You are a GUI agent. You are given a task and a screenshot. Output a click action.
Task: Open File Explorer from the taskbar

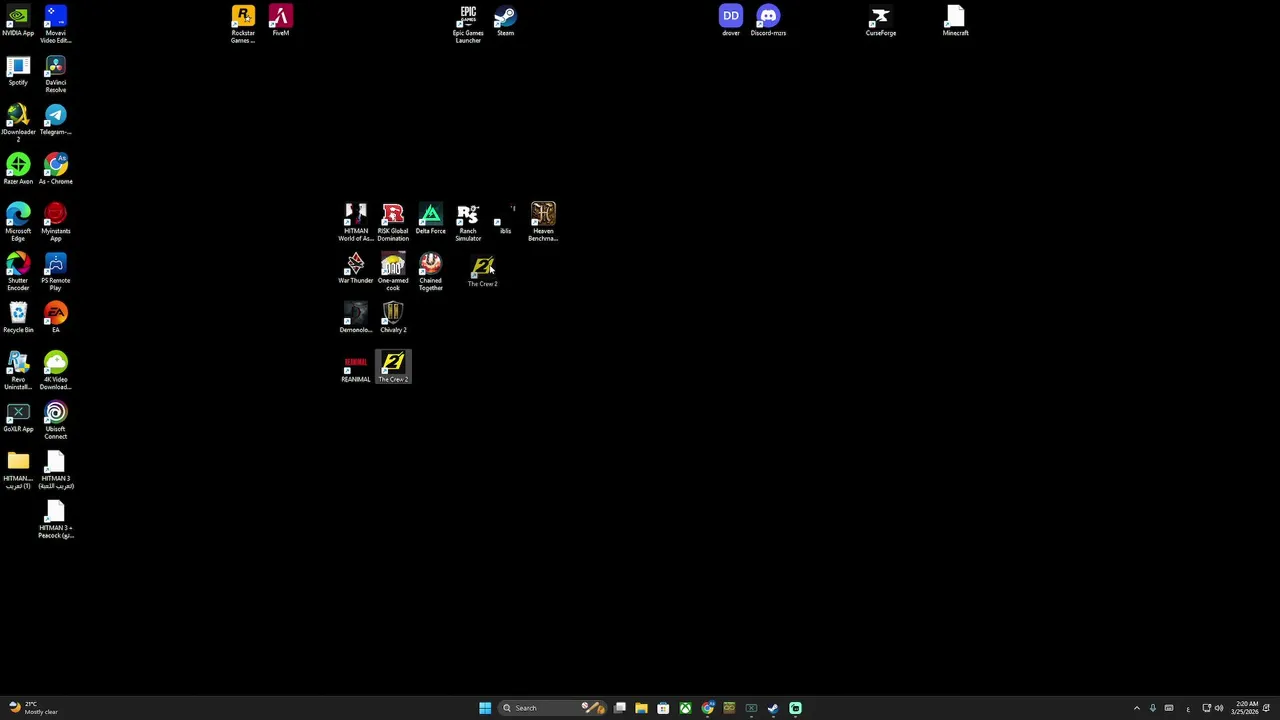tap(641, 708)
